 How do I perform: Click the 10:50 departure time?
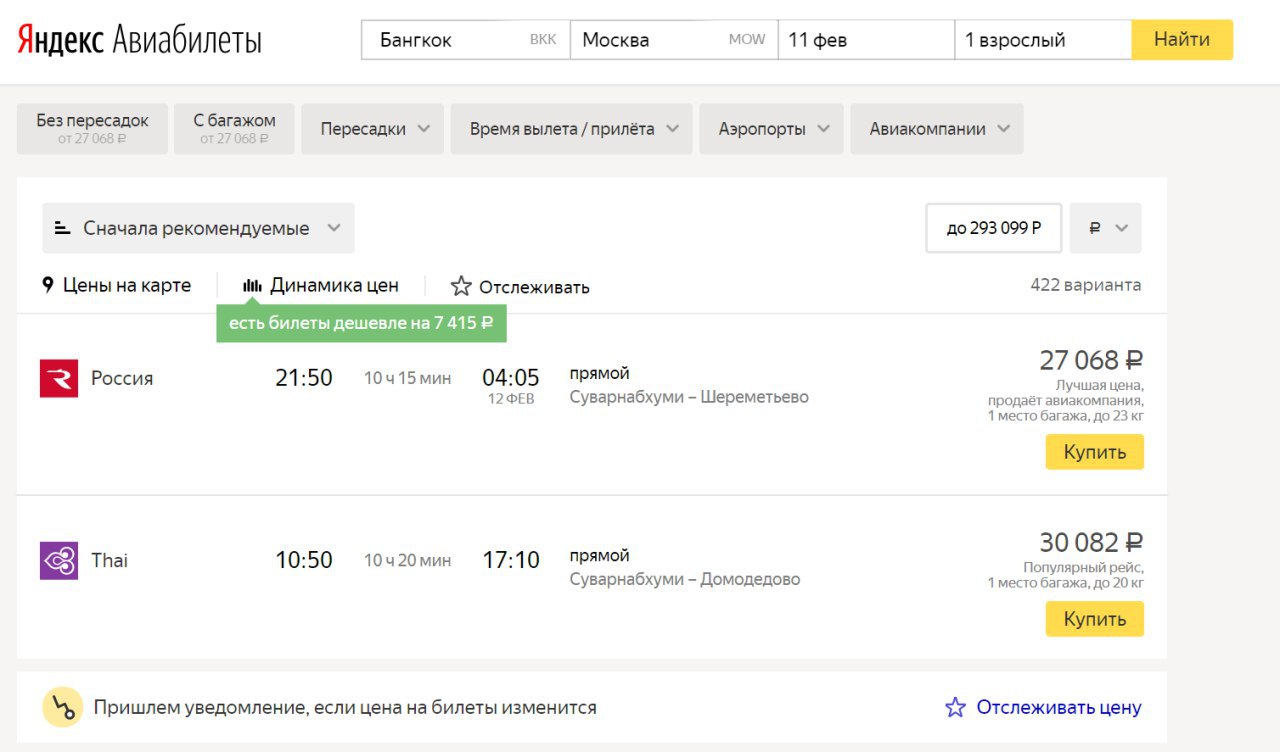tap(304, 560)
